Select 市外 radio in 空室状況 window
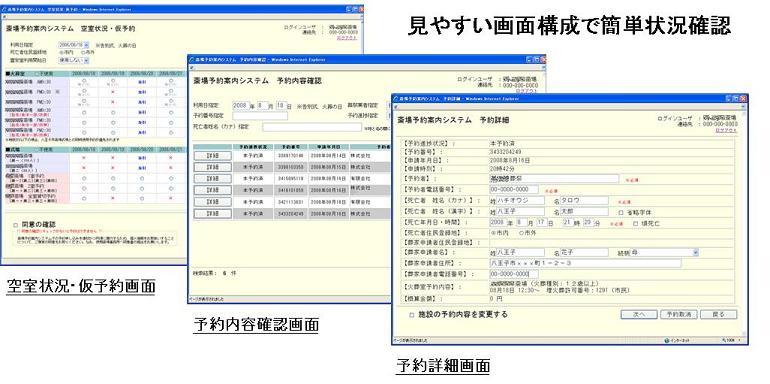Viewport: 770px width, 384px height. (x=82, y=52)
